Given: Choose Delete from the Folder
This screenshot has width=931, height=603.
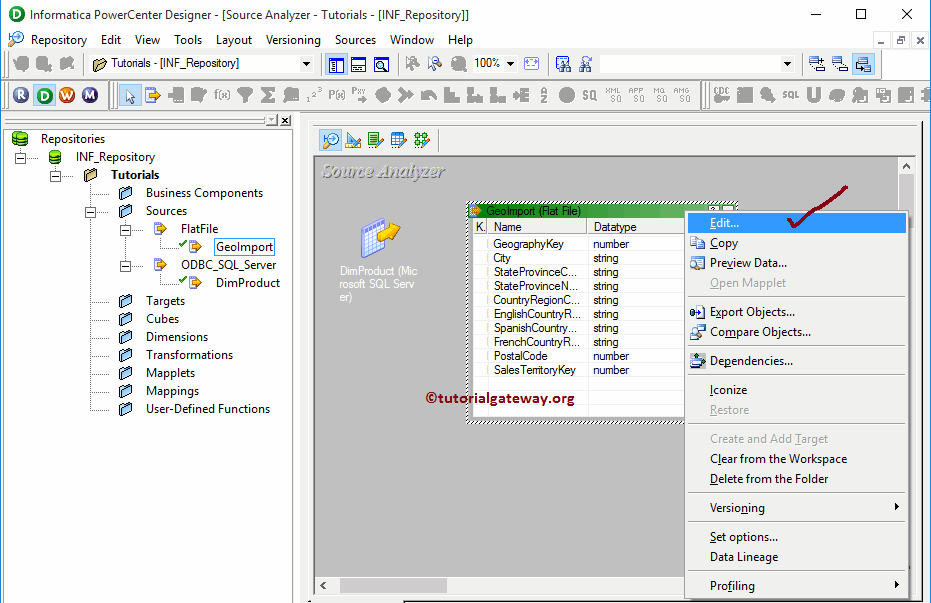Looking at the screenshot, I should click(x=796, y=479).
